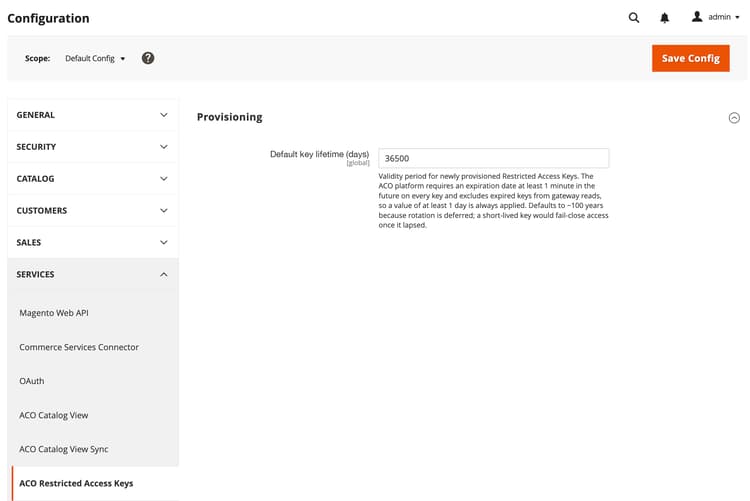Expand the GENERAL configuration section
Viewport: 750px width, 501px height.
(x=93, y=115)
